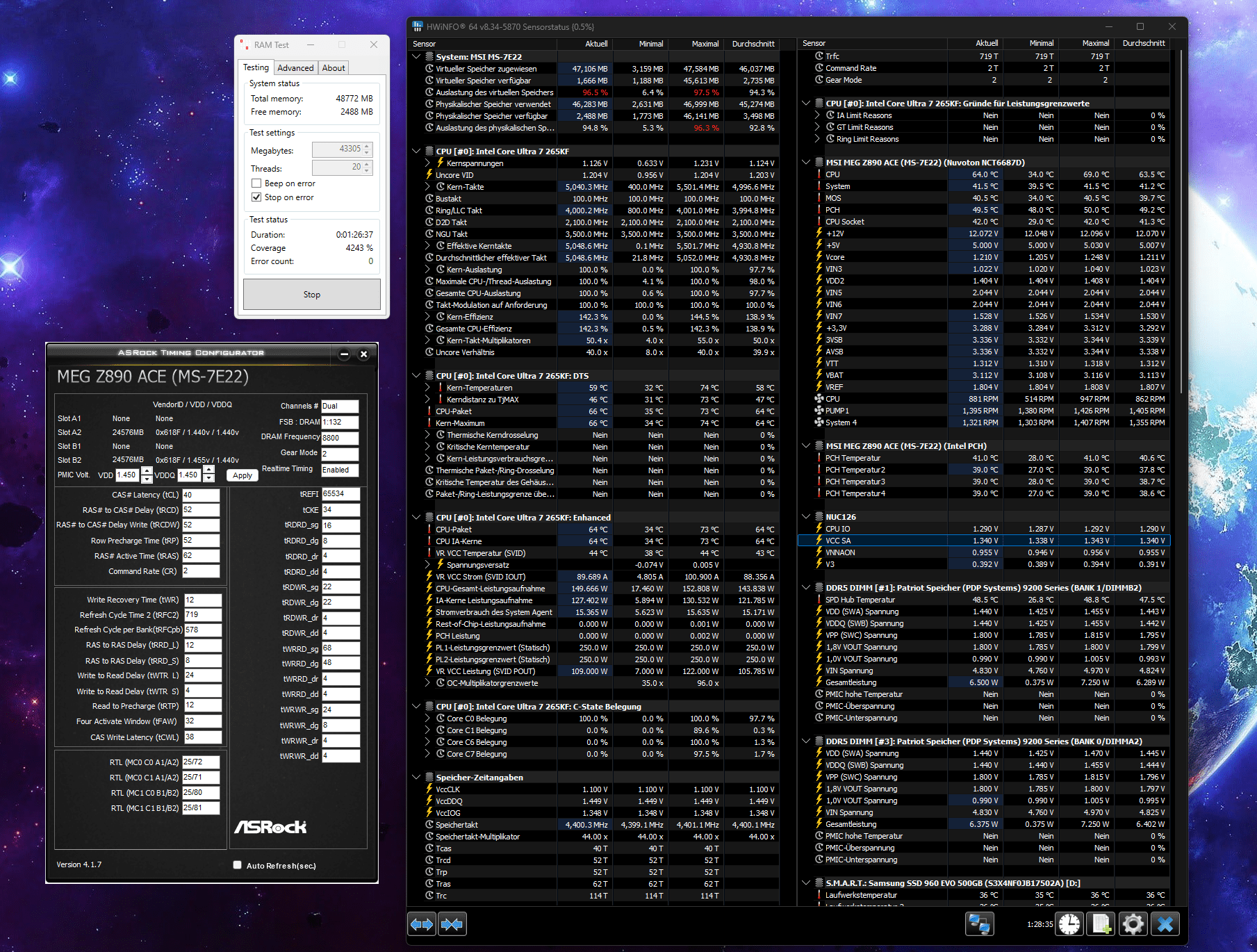1257x952 pixels.
Task: Collapse the NUC126 sensor group
Action: [x=806, y=517]
